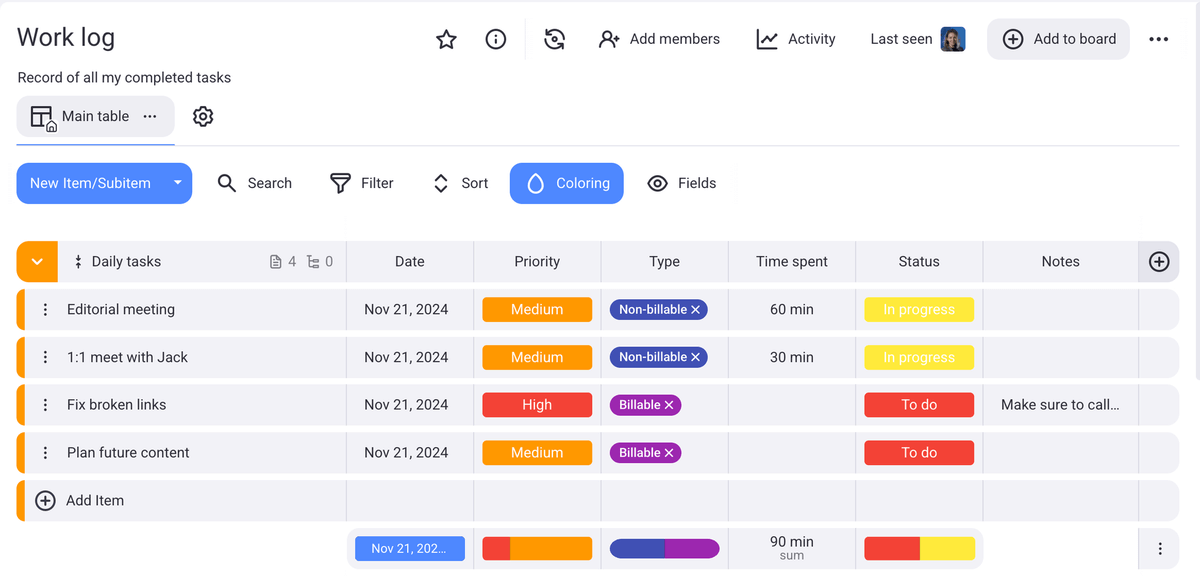Select the Main table tab

pyautogui.click(x=95, y=116)
